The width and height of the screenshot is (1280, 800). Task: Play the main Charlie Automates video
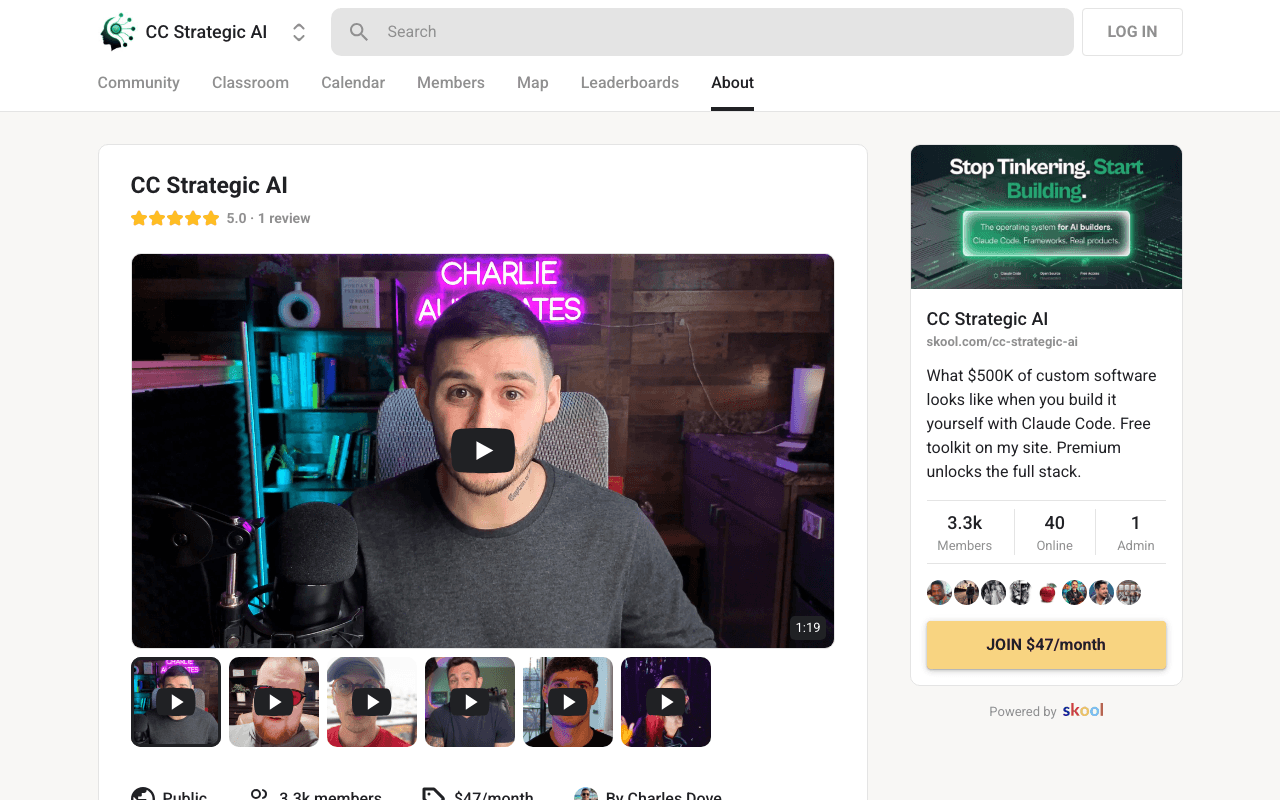[483, 450]
